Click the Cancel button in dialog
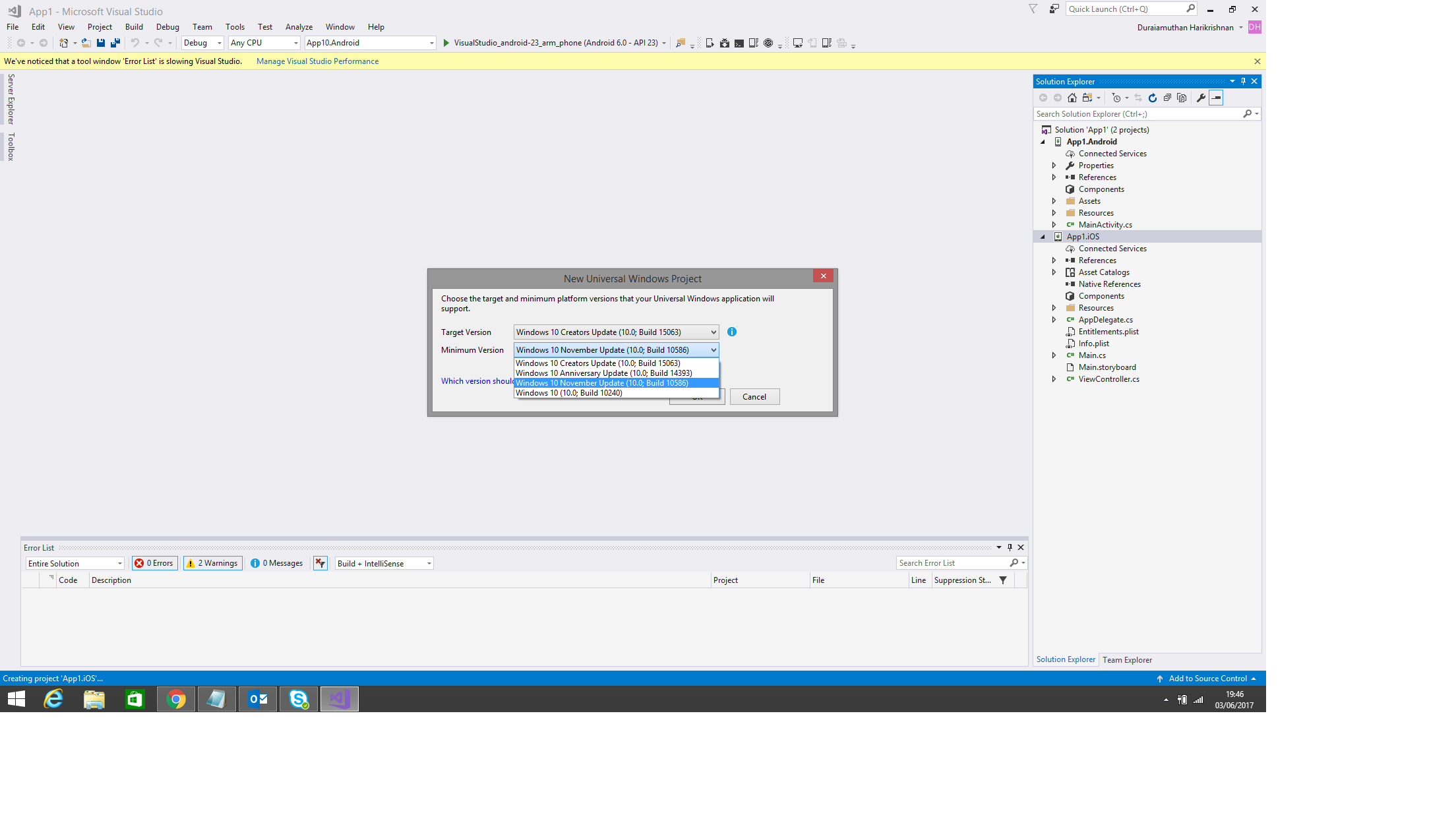 [754, 397]
